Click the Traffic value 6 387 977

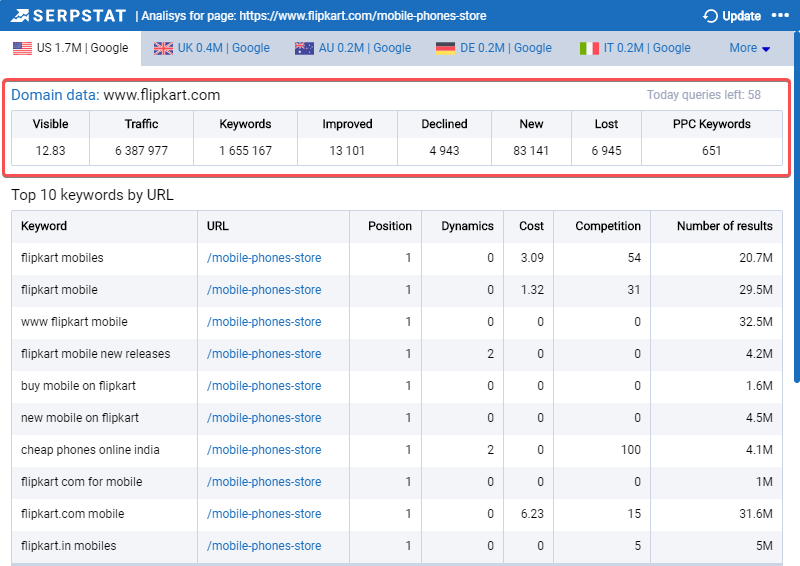tap(141, 151)
